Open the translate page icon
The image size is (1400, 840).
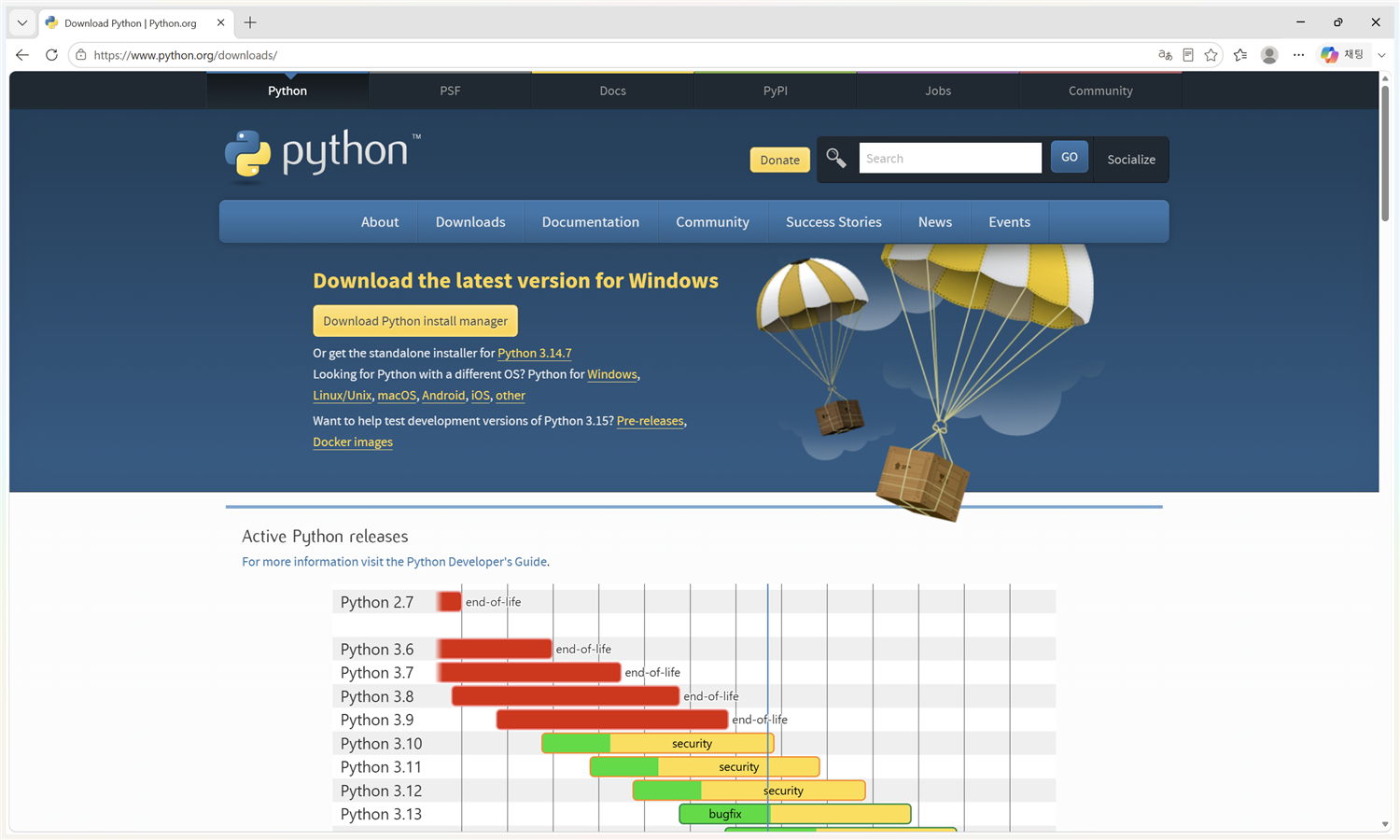[1165, 55]
